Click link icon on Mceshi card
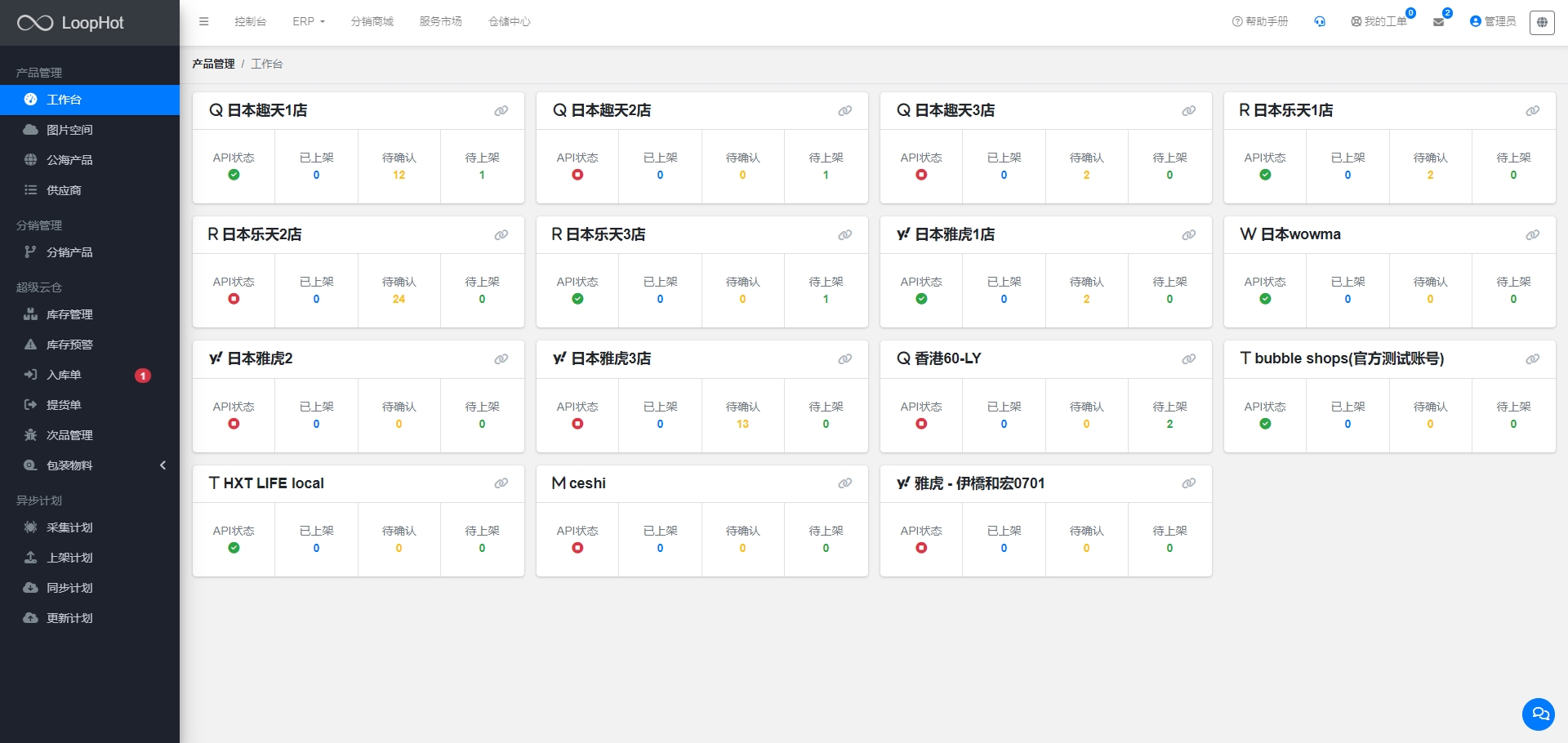 click(x=844, y=484)
